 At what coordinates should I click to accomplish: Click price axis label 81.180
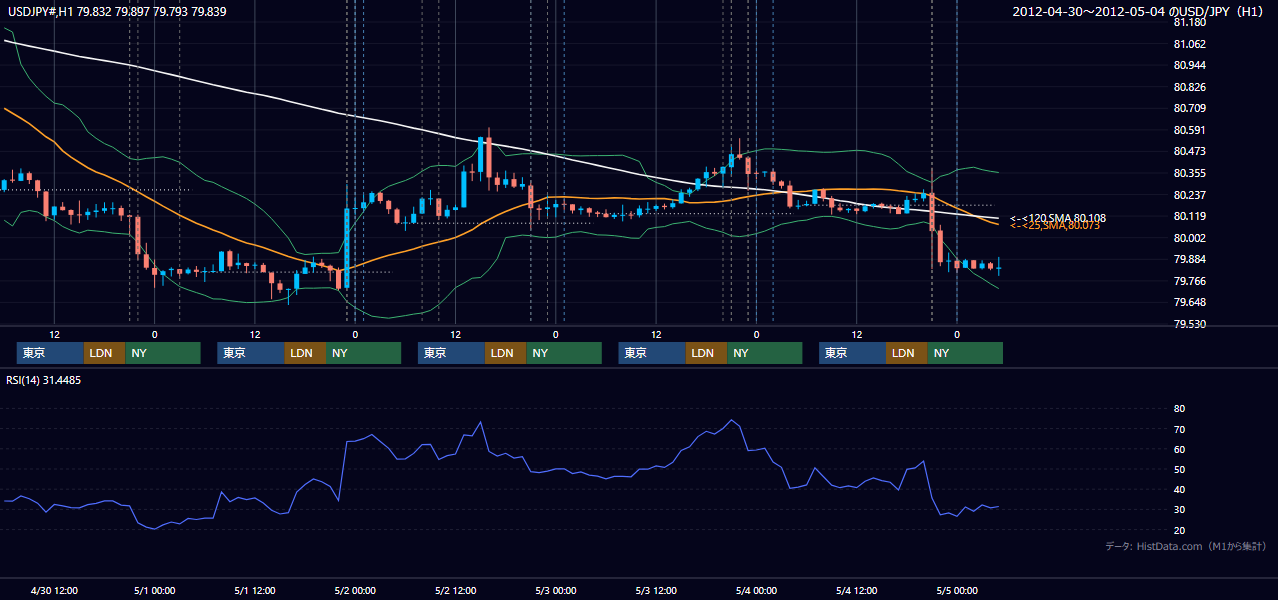pos(1189,22)
